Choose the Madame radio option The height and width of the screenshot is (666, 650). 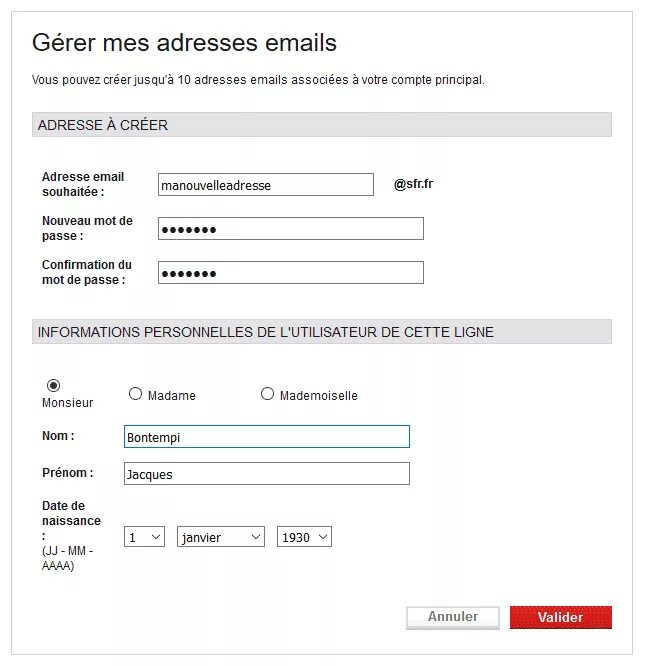pos(136,394)
